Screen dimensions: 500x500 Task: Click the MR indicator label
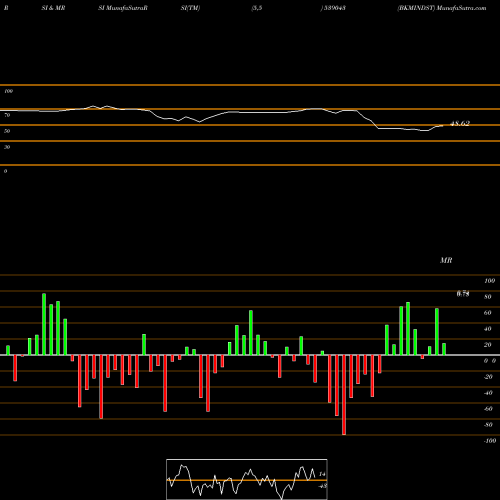(446, 260)
